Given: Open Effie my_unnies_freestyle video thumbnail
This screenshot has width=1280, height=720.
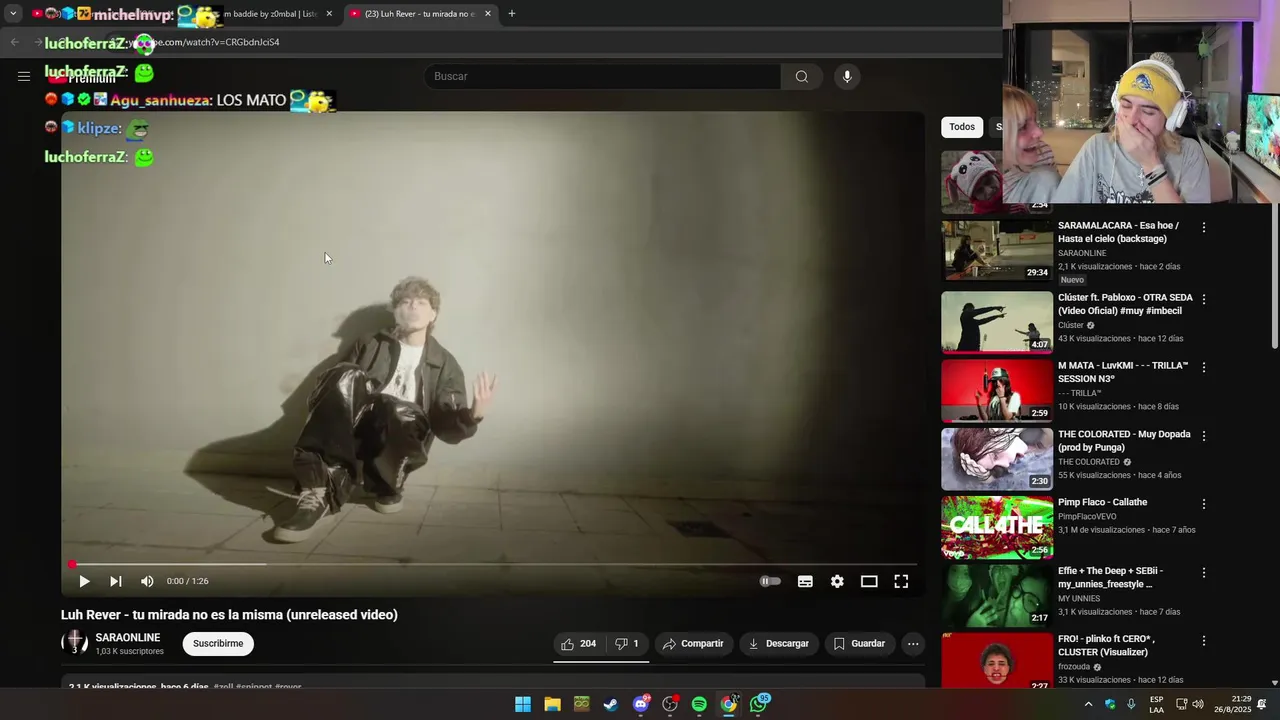Looking at the screenshot, I should coord(997,596).
